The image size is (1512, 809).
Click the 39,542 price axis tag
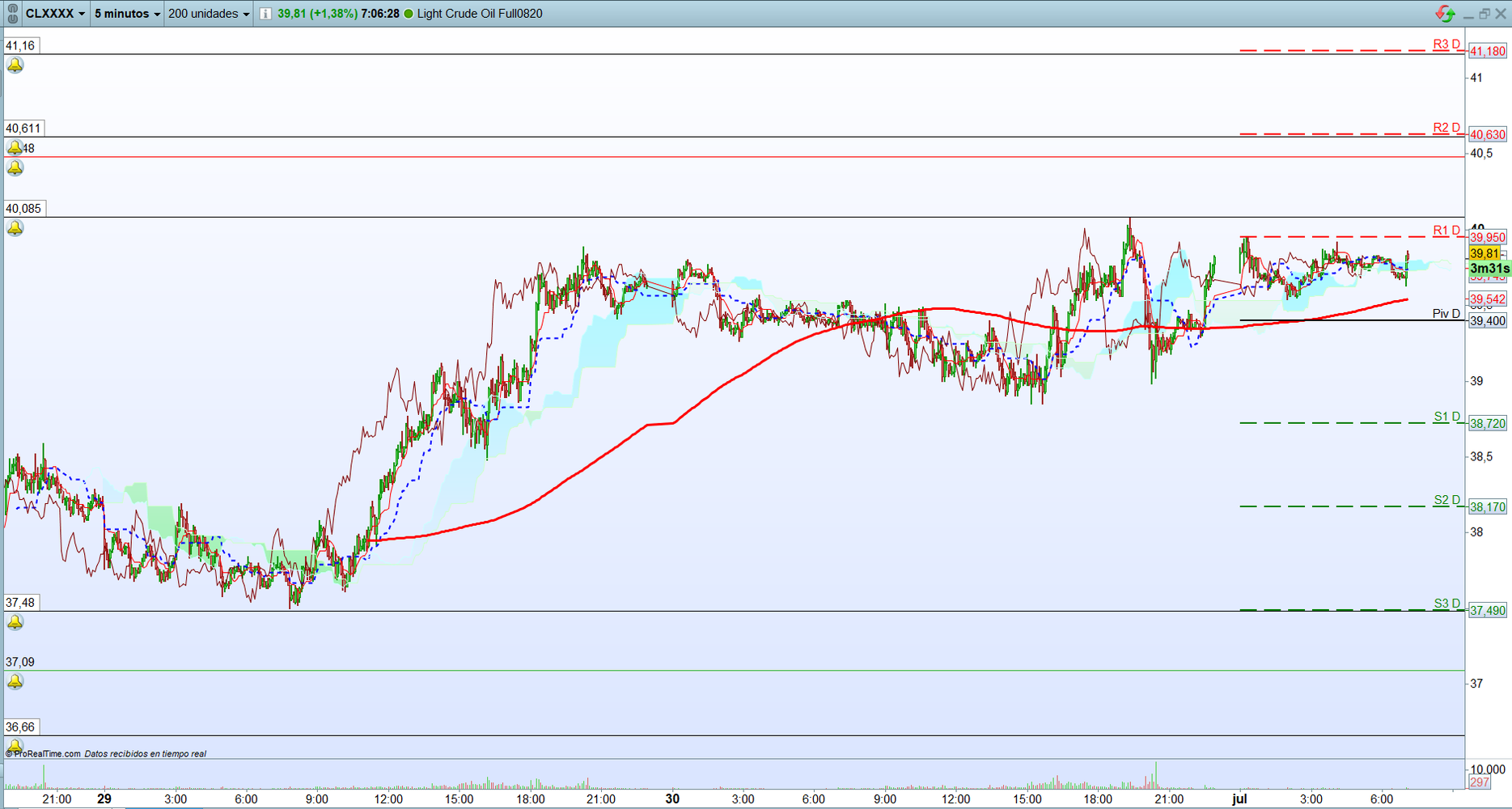coord(1488,299)
